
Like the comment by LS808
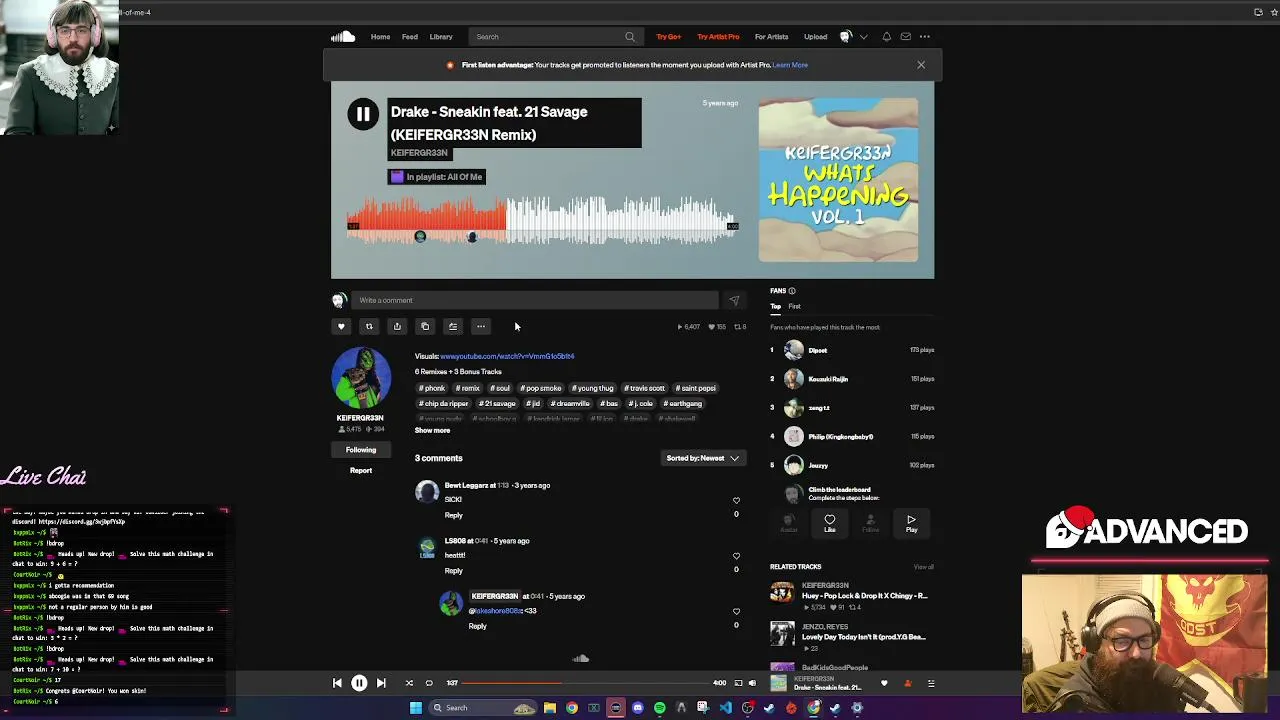pyautogui.click(x=737, y=556)
